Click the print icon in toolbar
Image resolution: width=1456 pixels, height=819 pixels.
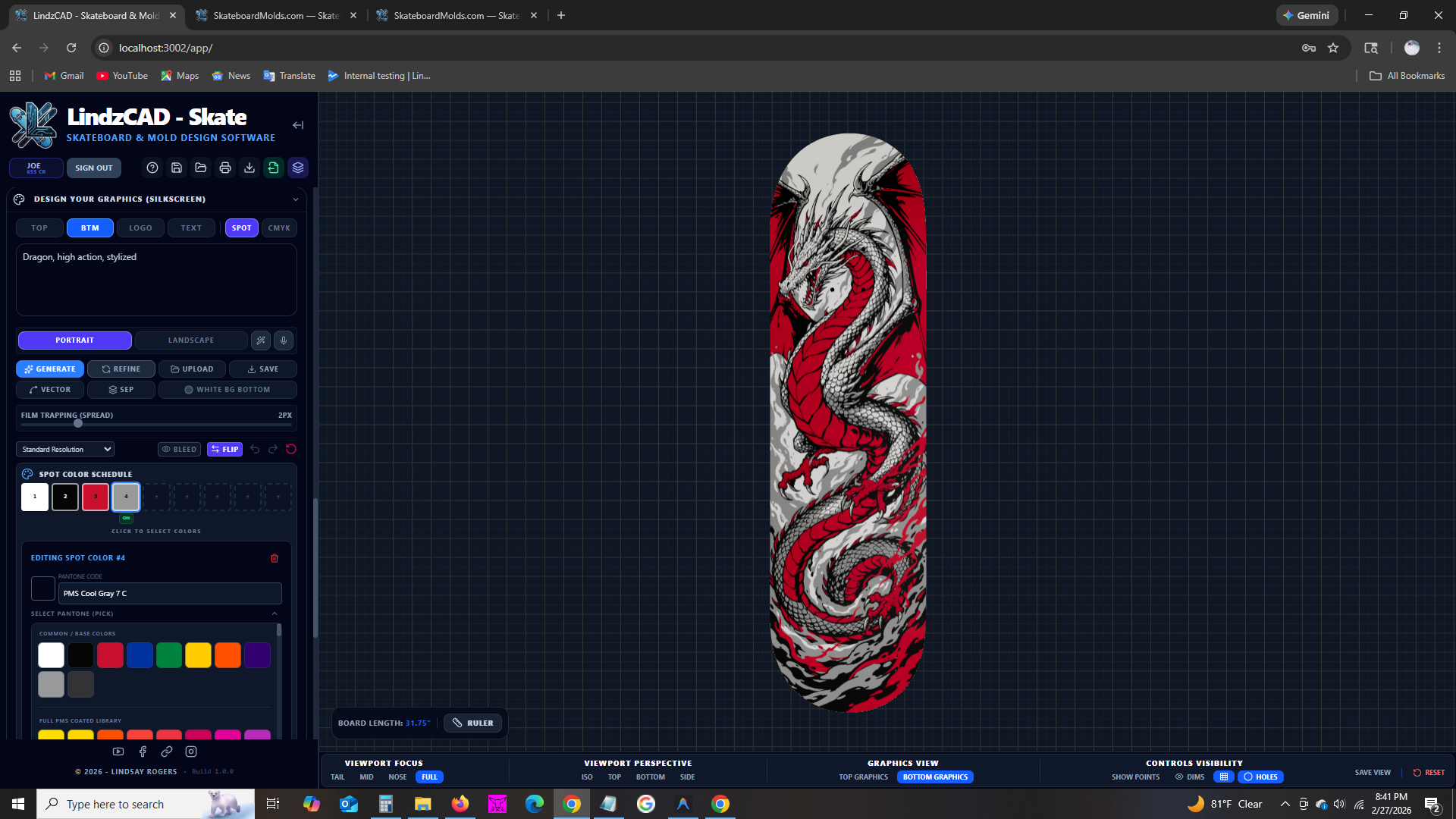(x=225, y=168)
